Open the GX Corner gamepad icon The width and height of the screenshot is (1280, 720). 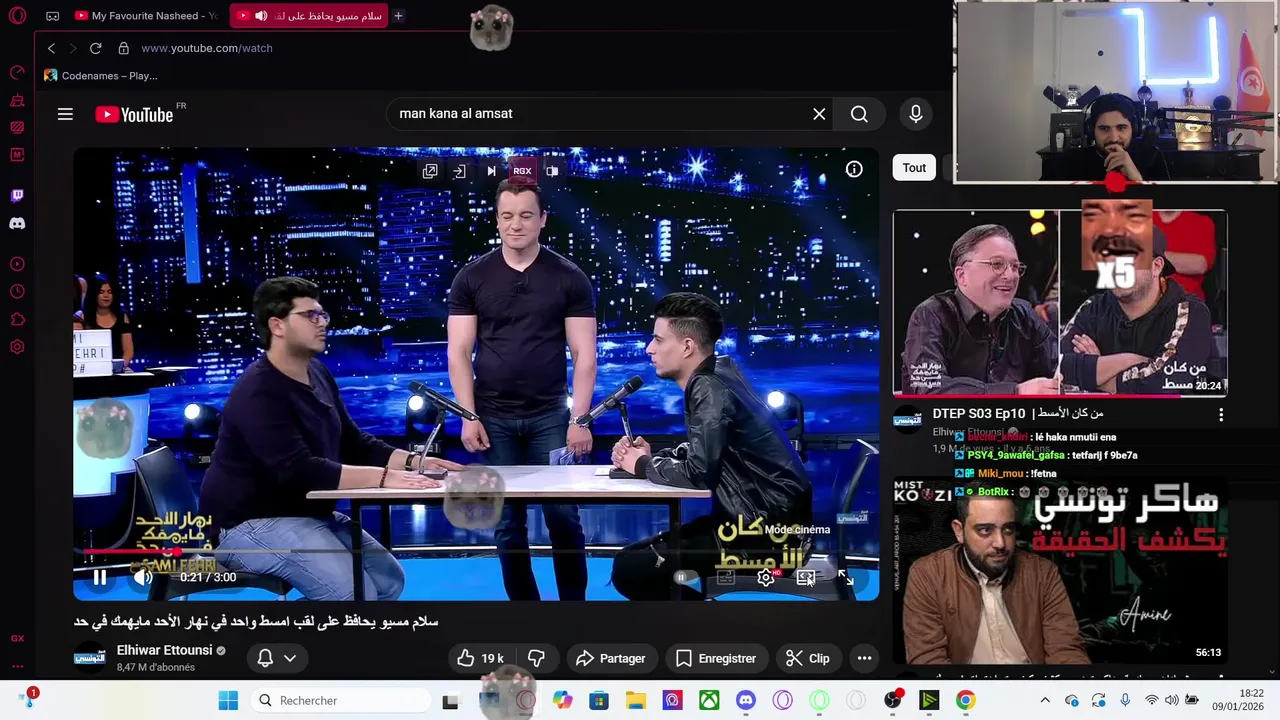click(53, 16)
